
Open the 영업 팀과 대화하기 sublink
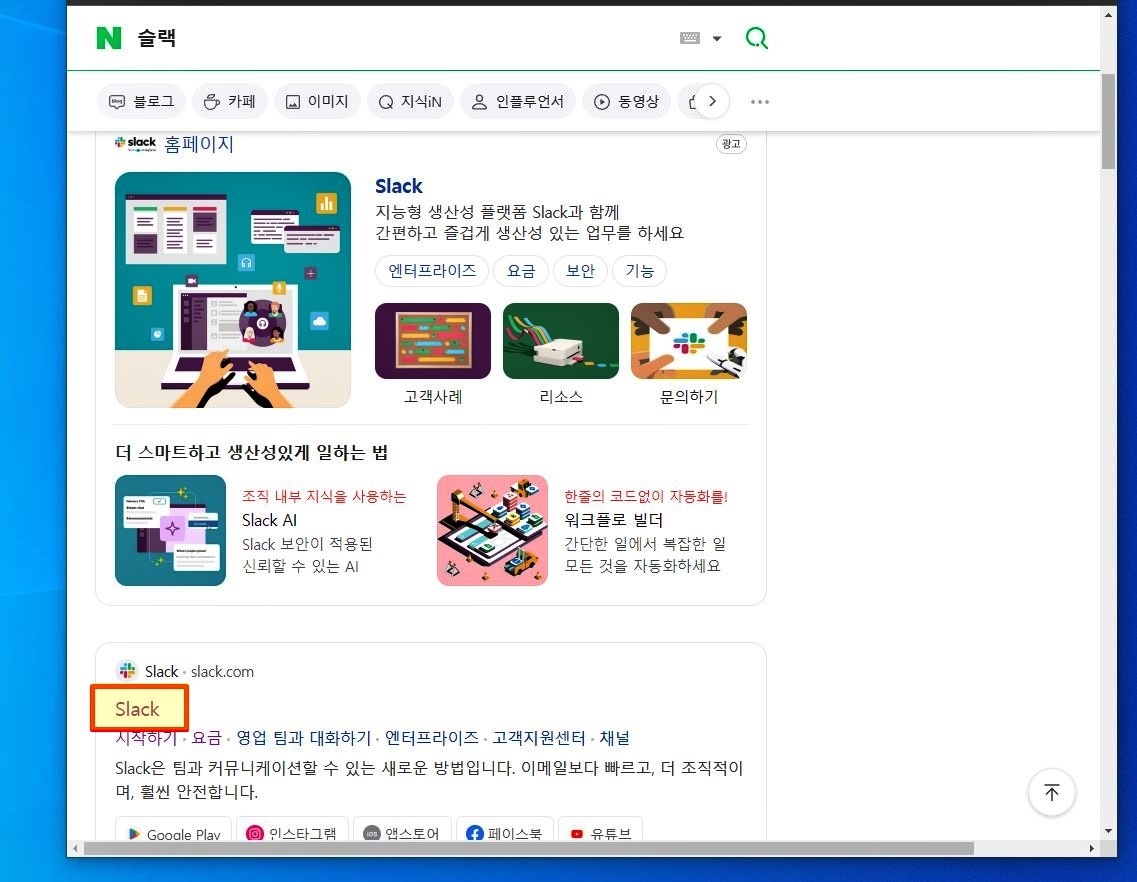point(304,738)
